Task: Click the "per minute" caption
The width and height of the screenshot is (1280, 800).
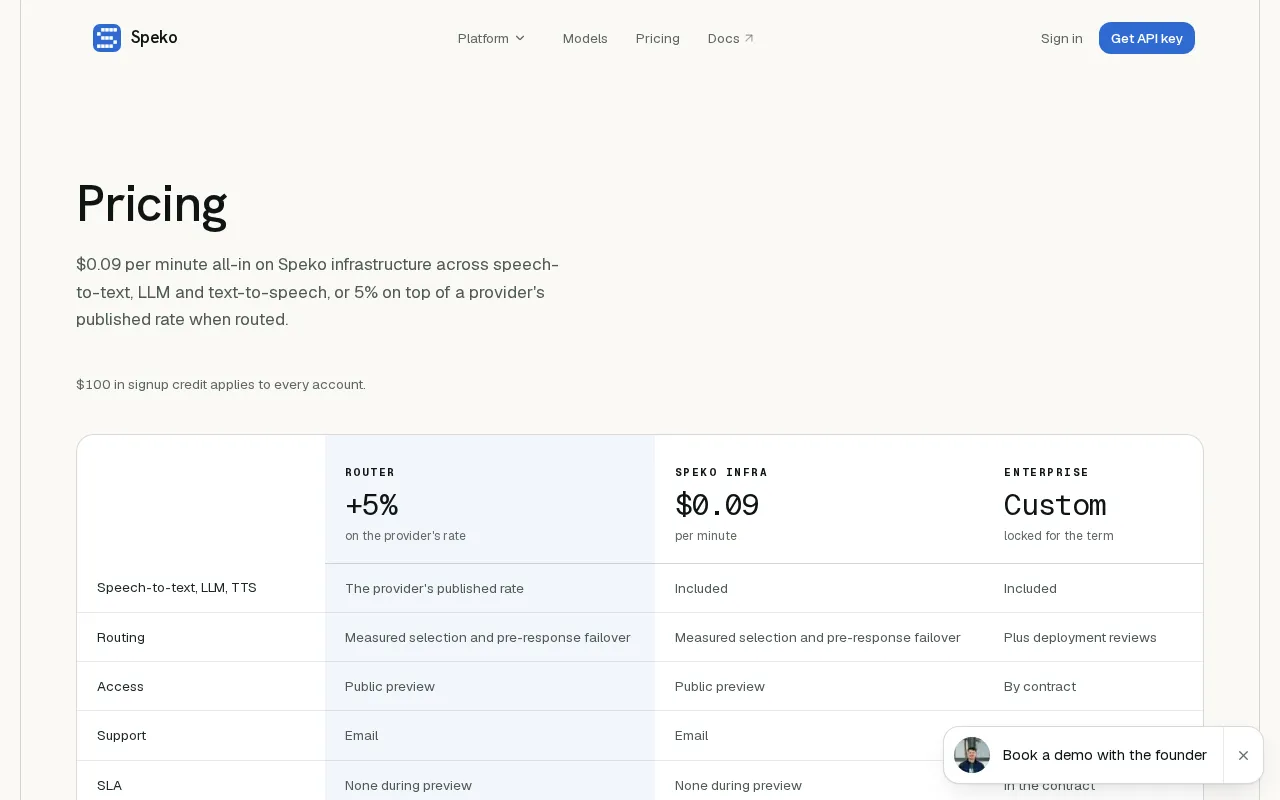Action: pos(706,536)
